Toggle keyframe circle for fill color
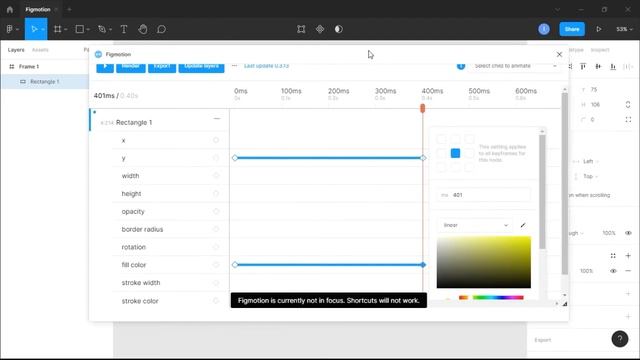The image size is (640, 360). click(216, 264)
